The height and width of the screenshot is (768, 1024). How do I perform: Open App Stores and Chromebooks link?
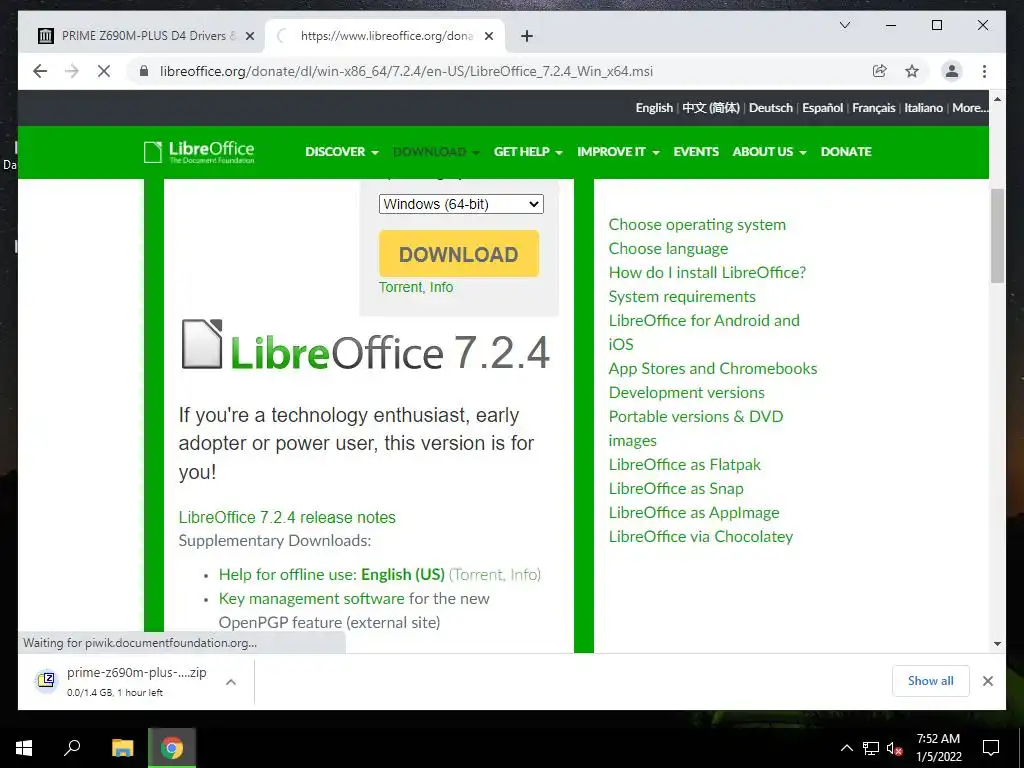(x=712, y=368)
